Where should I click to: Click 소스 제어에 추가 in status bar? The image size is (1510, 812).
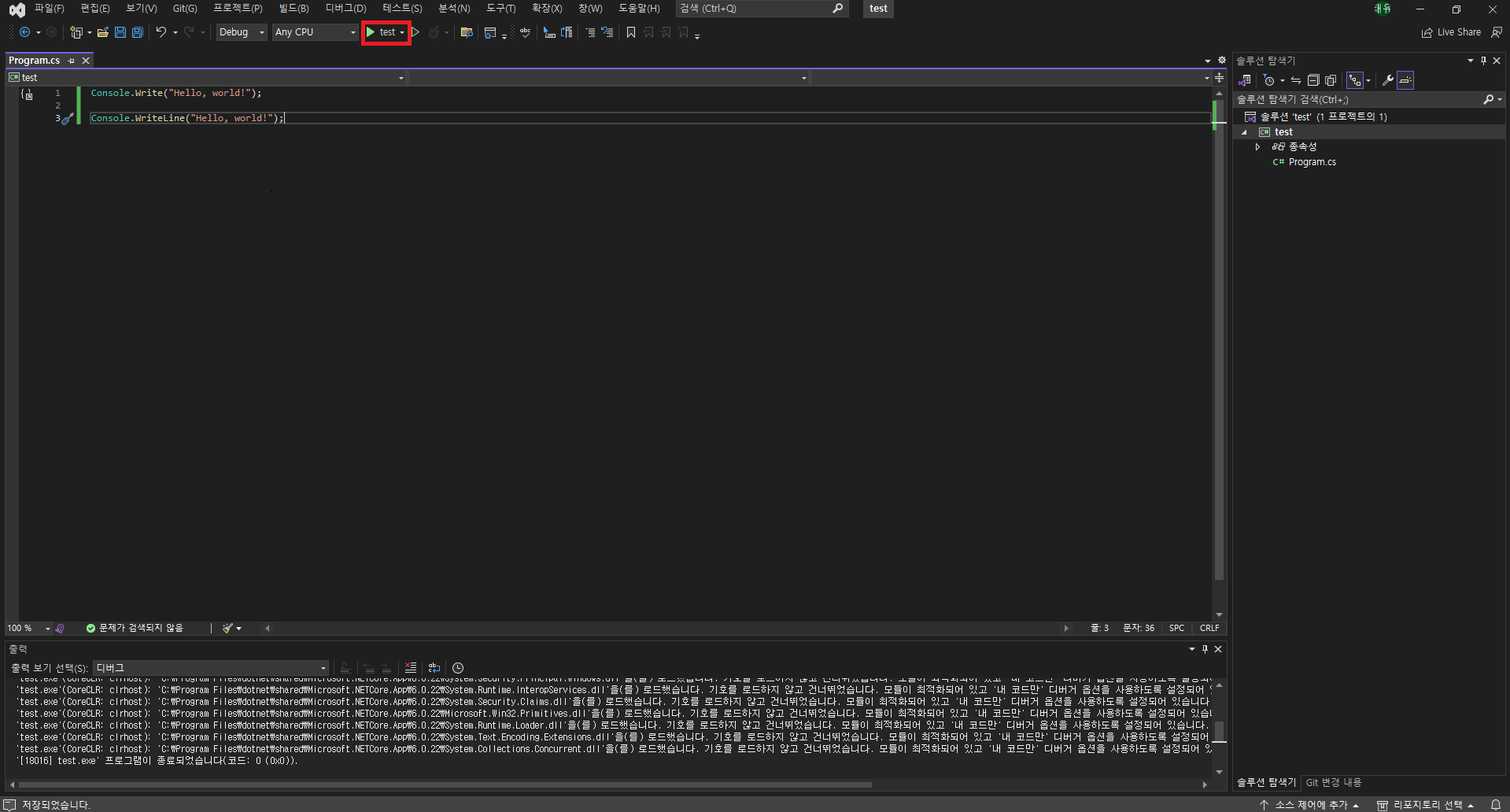(x=1310, y=805)
